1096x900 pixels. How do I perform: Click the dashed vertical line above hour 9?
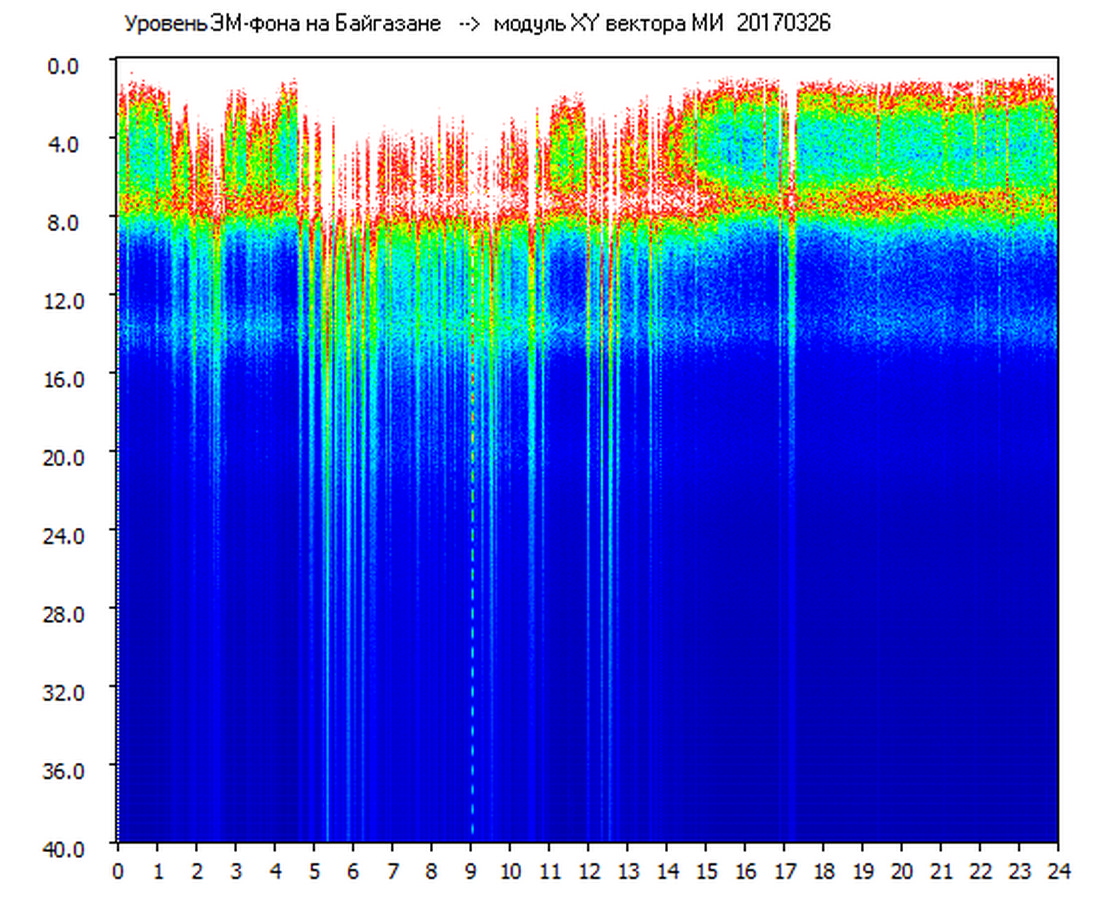(x=472, y=600)
